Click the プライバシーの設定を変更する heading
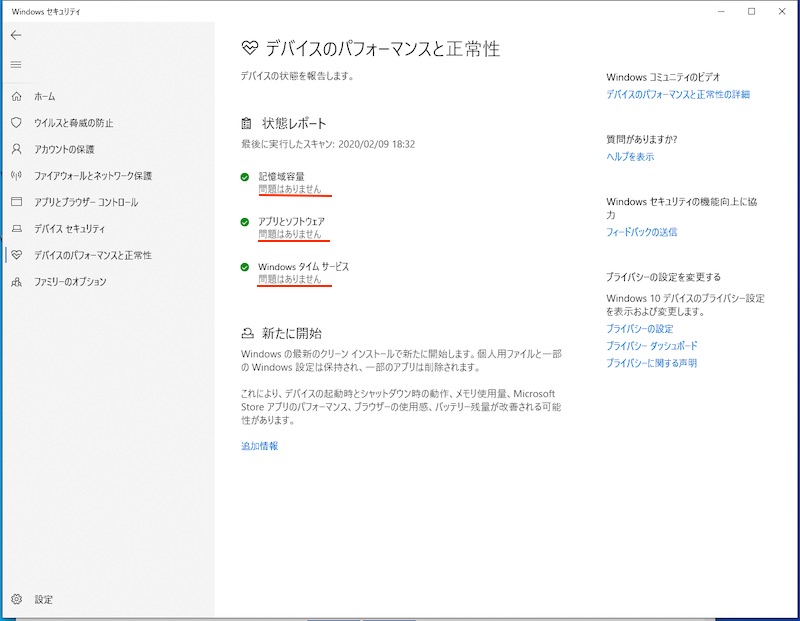 tap(663, 277)
